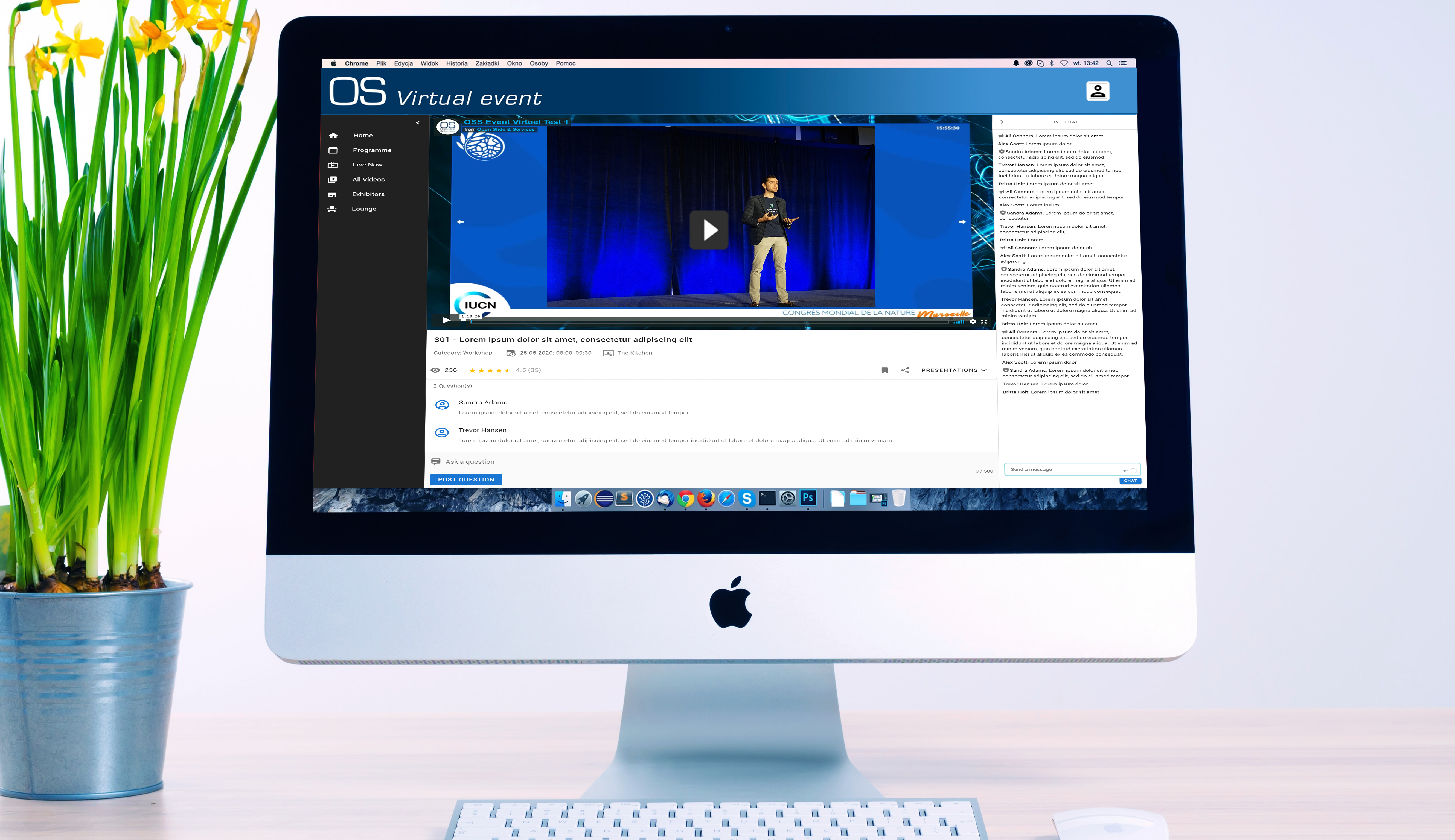Open Firefox from the dock

[x=706, y=499]
